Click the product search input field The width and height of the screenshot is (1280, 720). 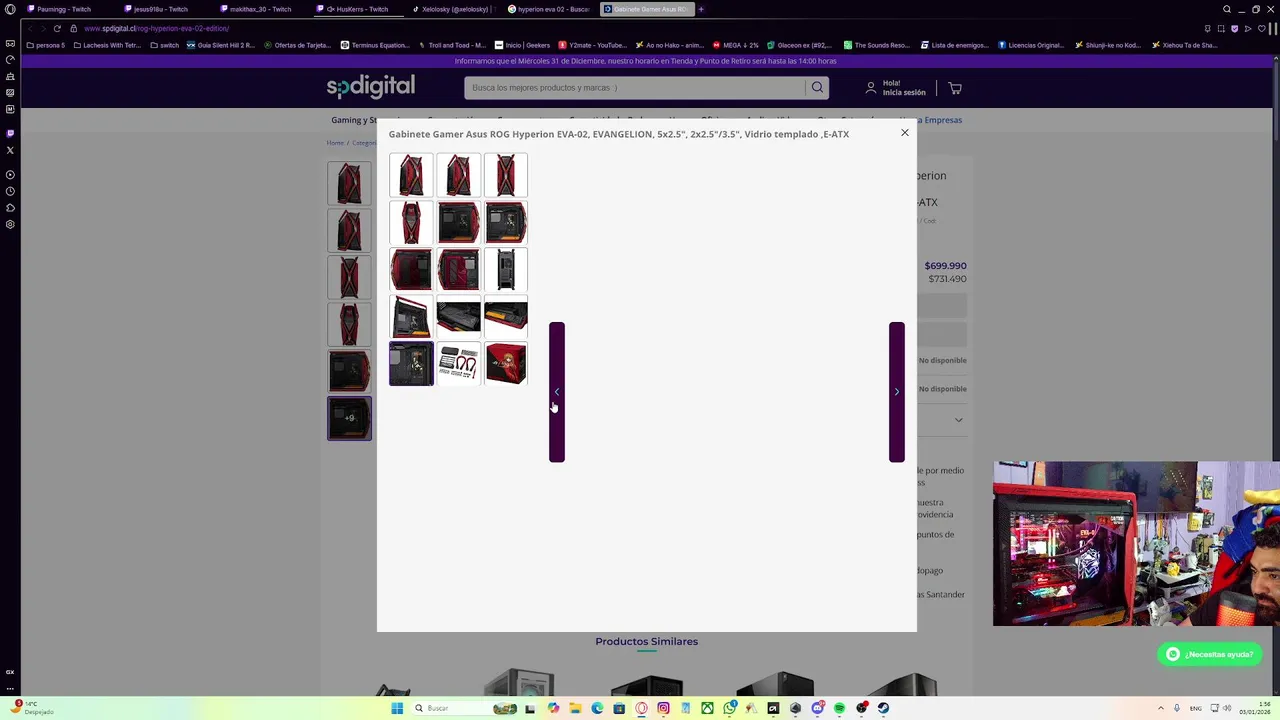click(x=635, y=87)
